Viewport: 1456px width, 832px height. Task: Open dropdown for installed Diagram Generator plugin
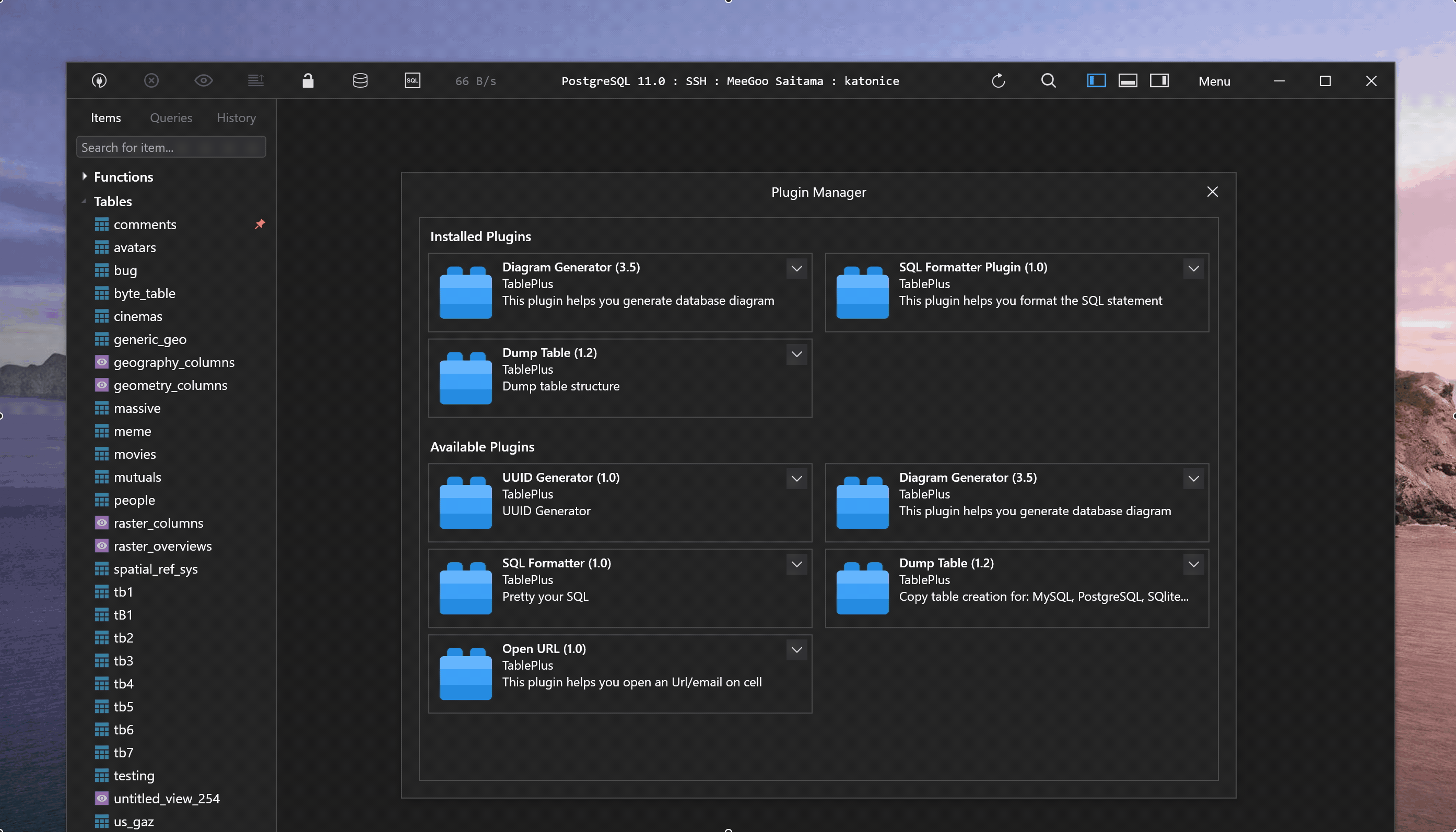pos(796,268)
